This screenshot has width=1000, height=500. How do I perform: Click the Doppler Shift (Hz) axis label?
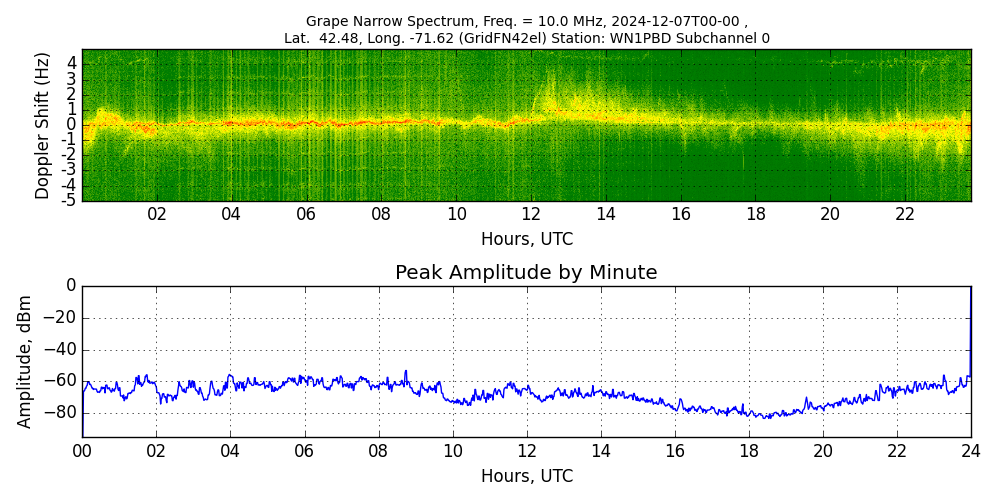click(43, 125)
